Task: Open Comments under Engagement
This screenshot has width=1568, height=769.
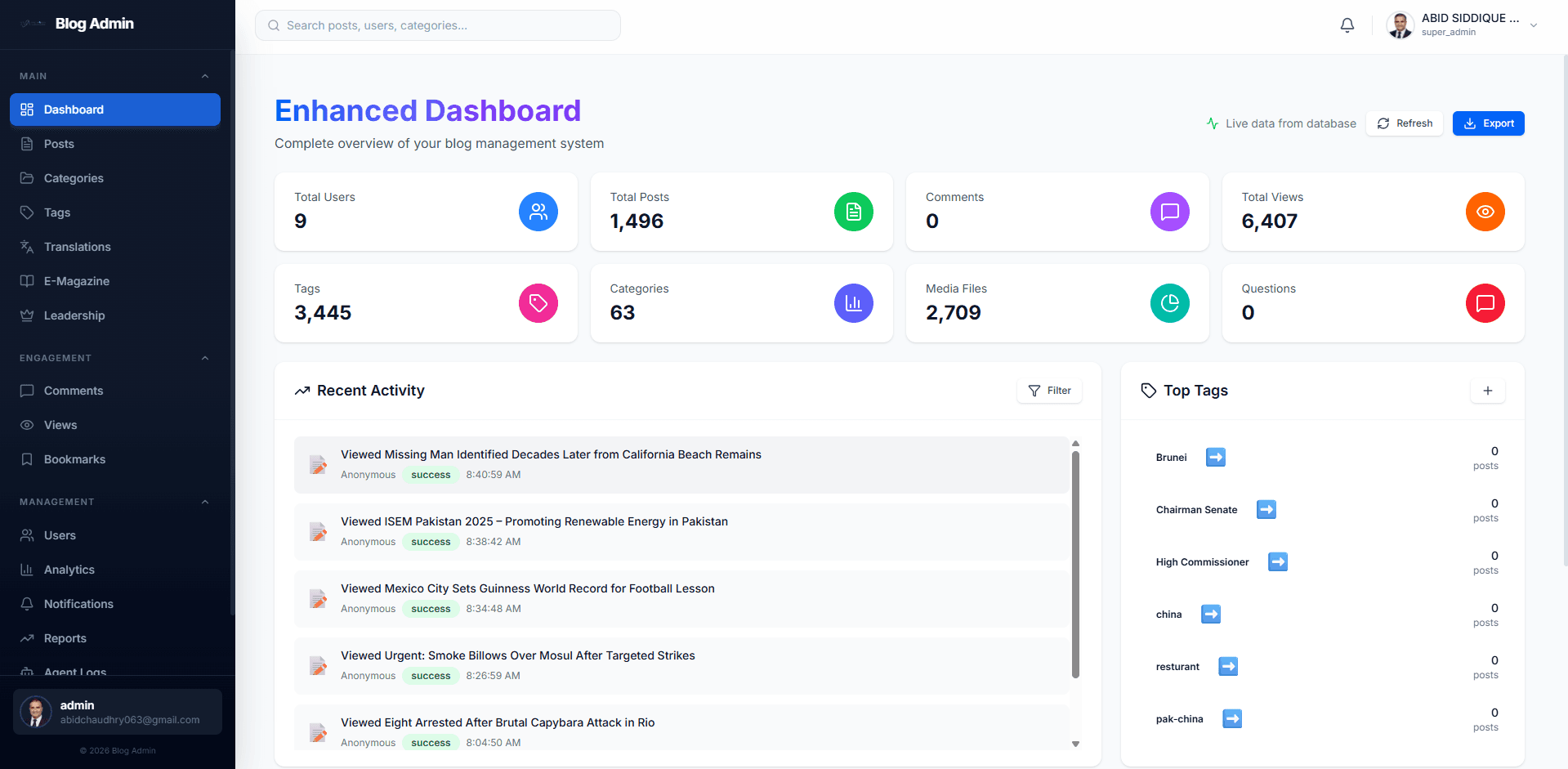Action: [x=115, y=391]
